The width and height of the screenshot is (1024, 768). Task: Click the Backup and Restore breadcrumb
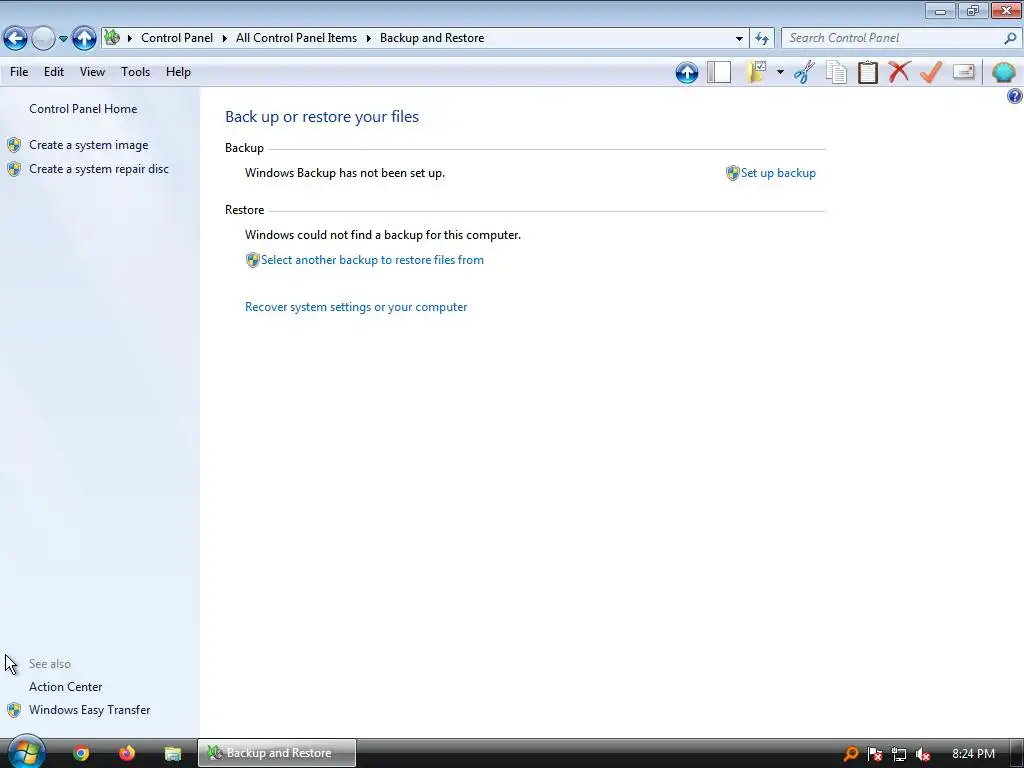[432, 38]
